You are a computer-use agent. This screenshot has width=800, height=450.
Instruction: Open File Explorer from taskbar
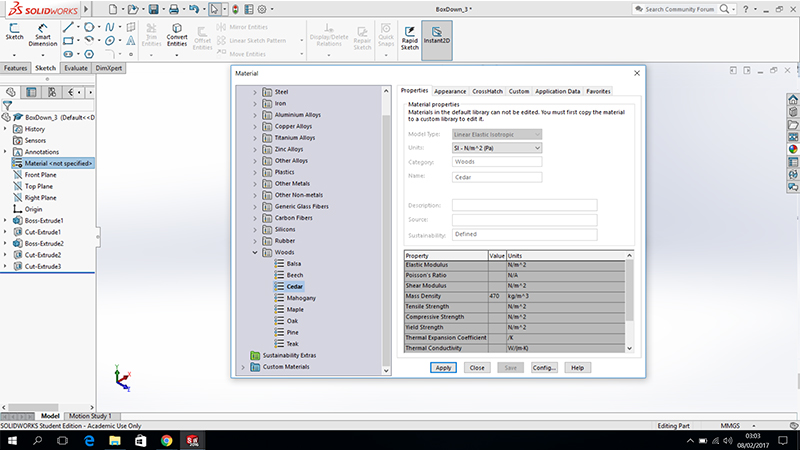click(115, 440)
